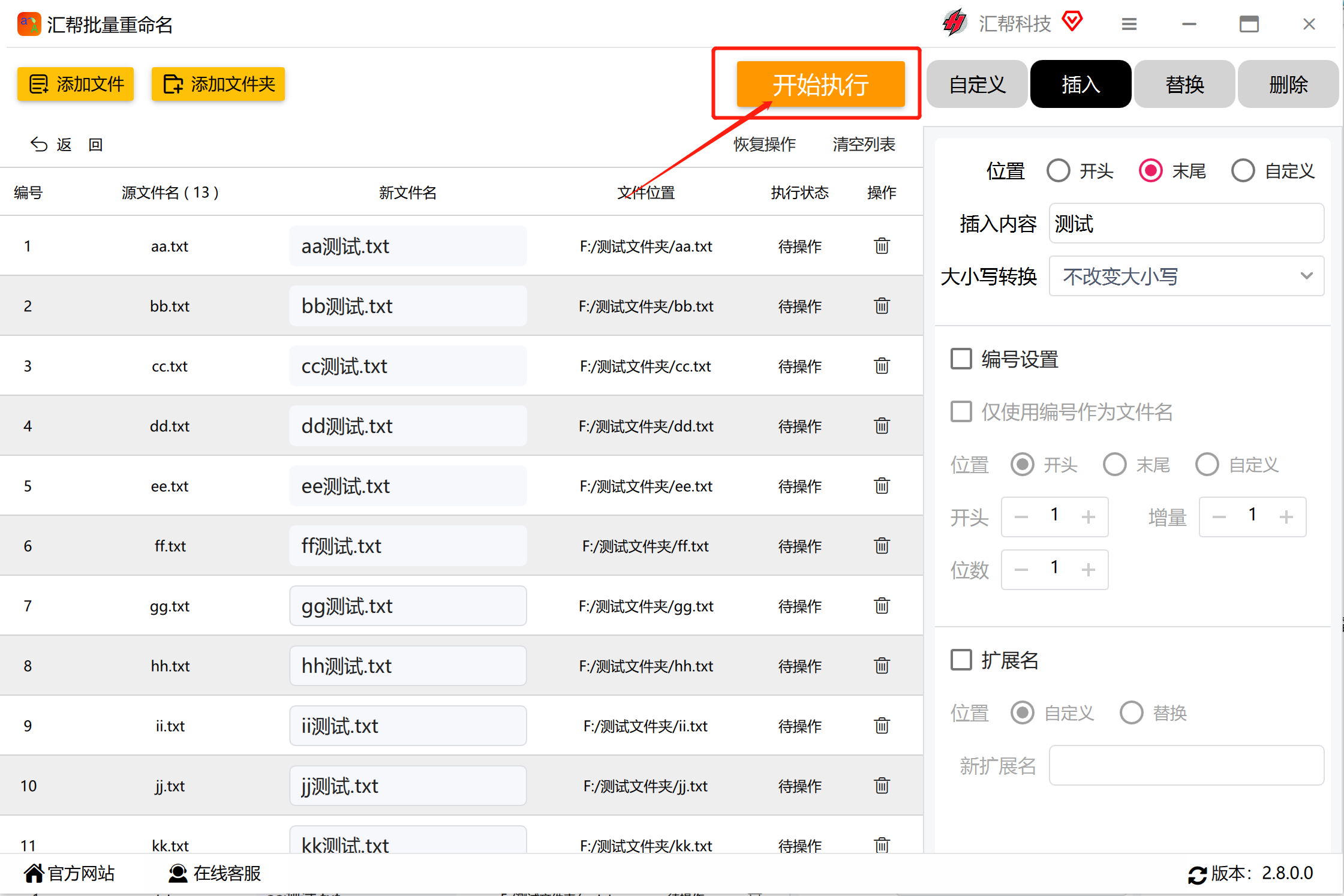Click the 汇帮批量重命名 app icon
The image size is (1344, 896).
coord(29,25)
